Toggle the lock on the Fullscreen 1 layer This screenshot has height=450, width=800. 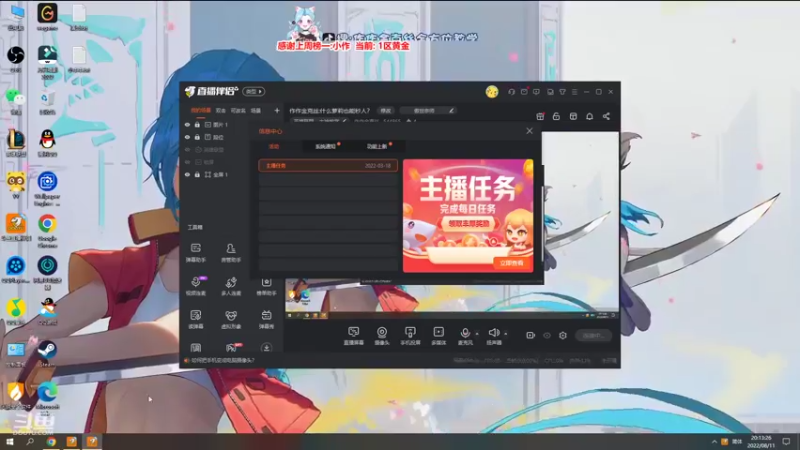pyautogui.click(x=197, y=174)
